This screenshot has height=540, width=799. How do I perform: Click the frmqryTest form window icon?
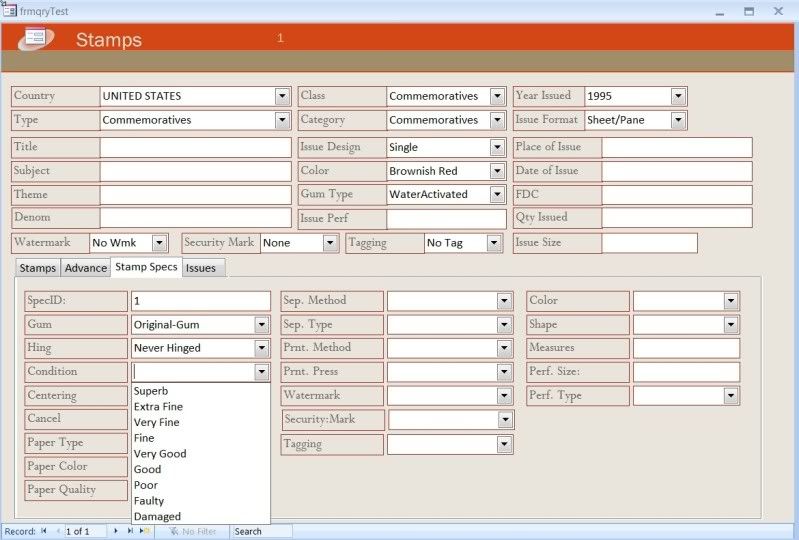coord(9,10)
